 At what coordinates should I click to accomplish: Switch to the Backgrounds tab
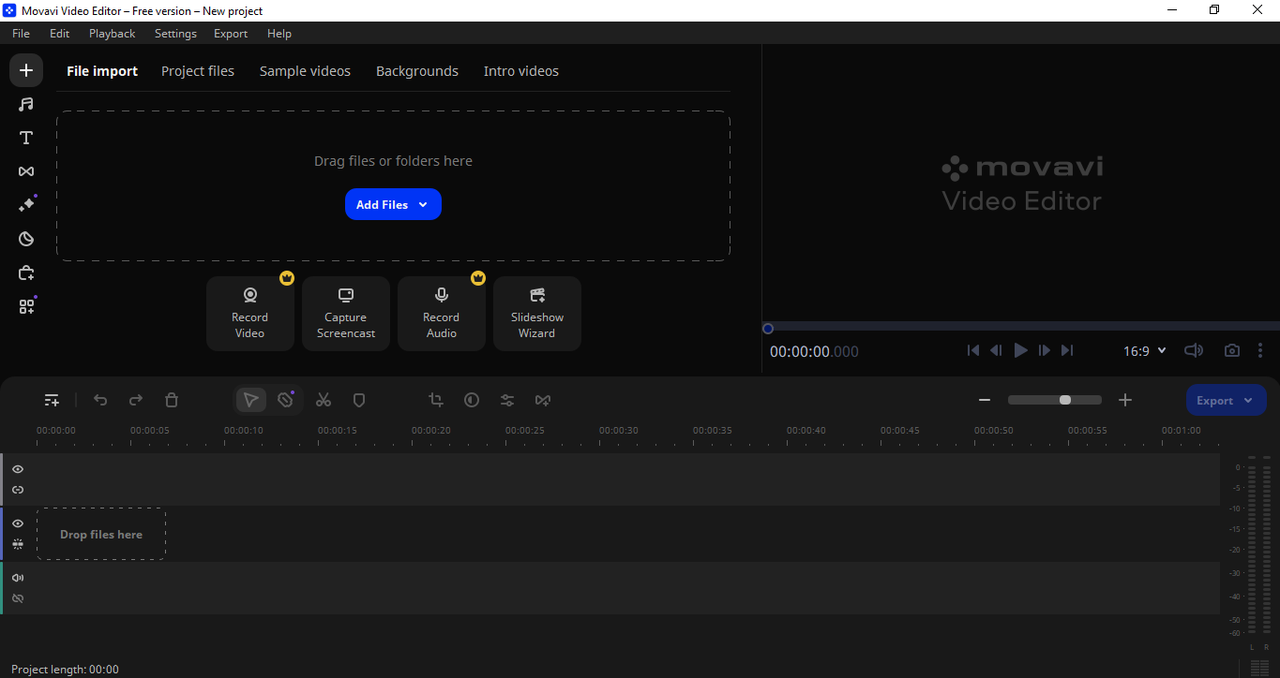[x=417, y=71]
